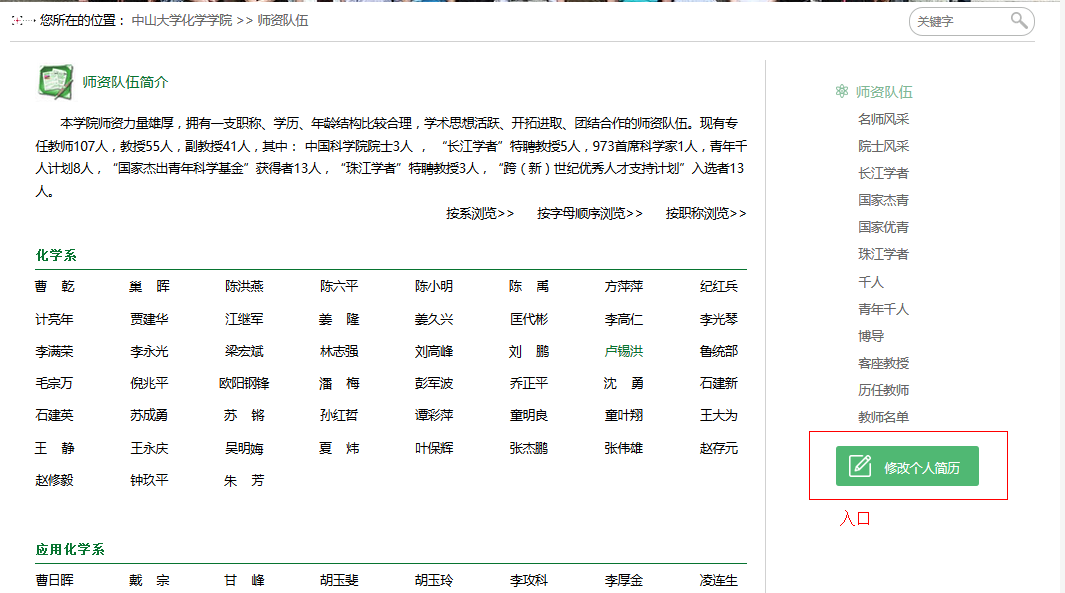Click the search magnifier icon
This screenshot has width=1065, height=593.
coord(1018,21)
